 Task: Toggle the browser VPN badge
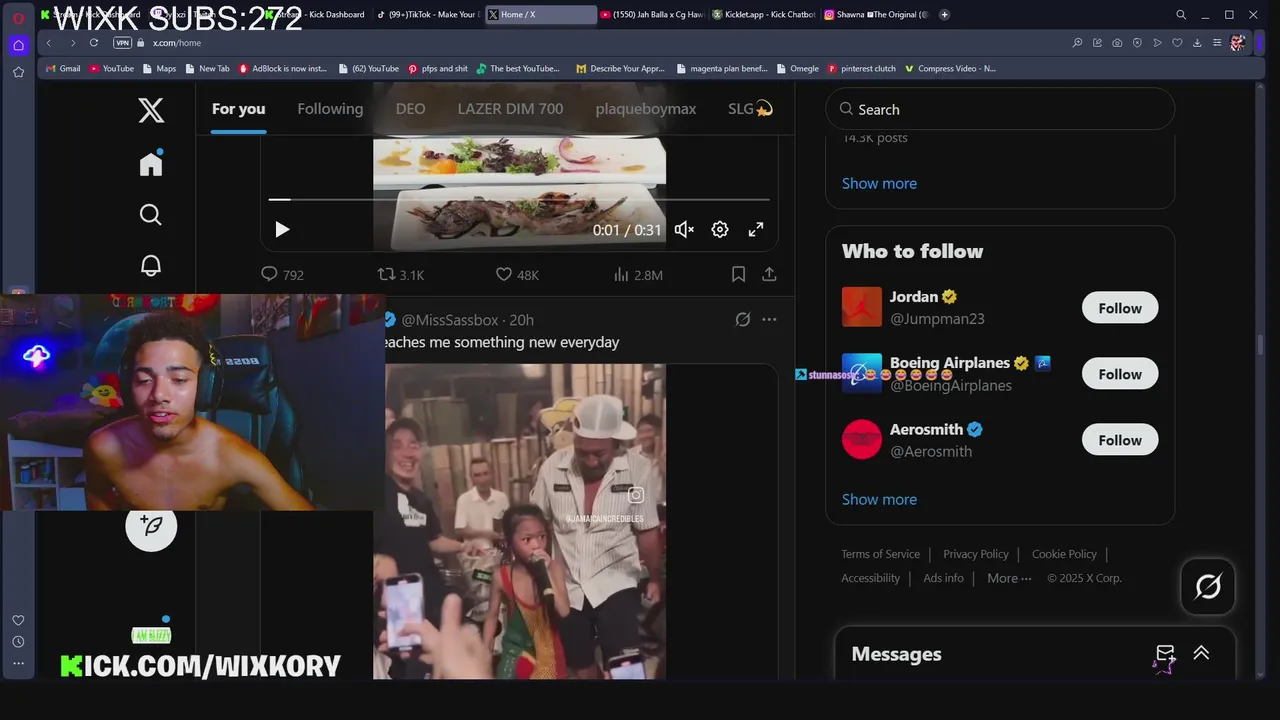[x=122, y=43]
